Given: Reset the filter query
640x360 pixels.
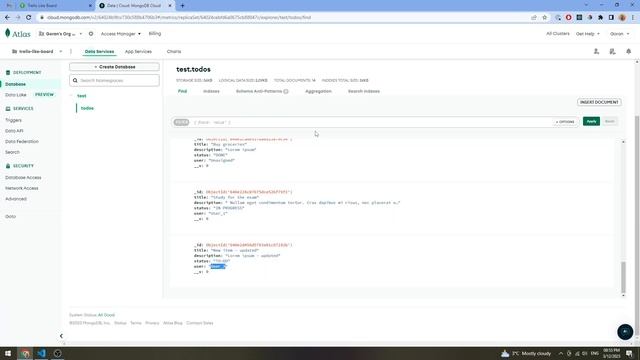Looking at the screenshot, I should pyautogui.click(x=609, y=121).
